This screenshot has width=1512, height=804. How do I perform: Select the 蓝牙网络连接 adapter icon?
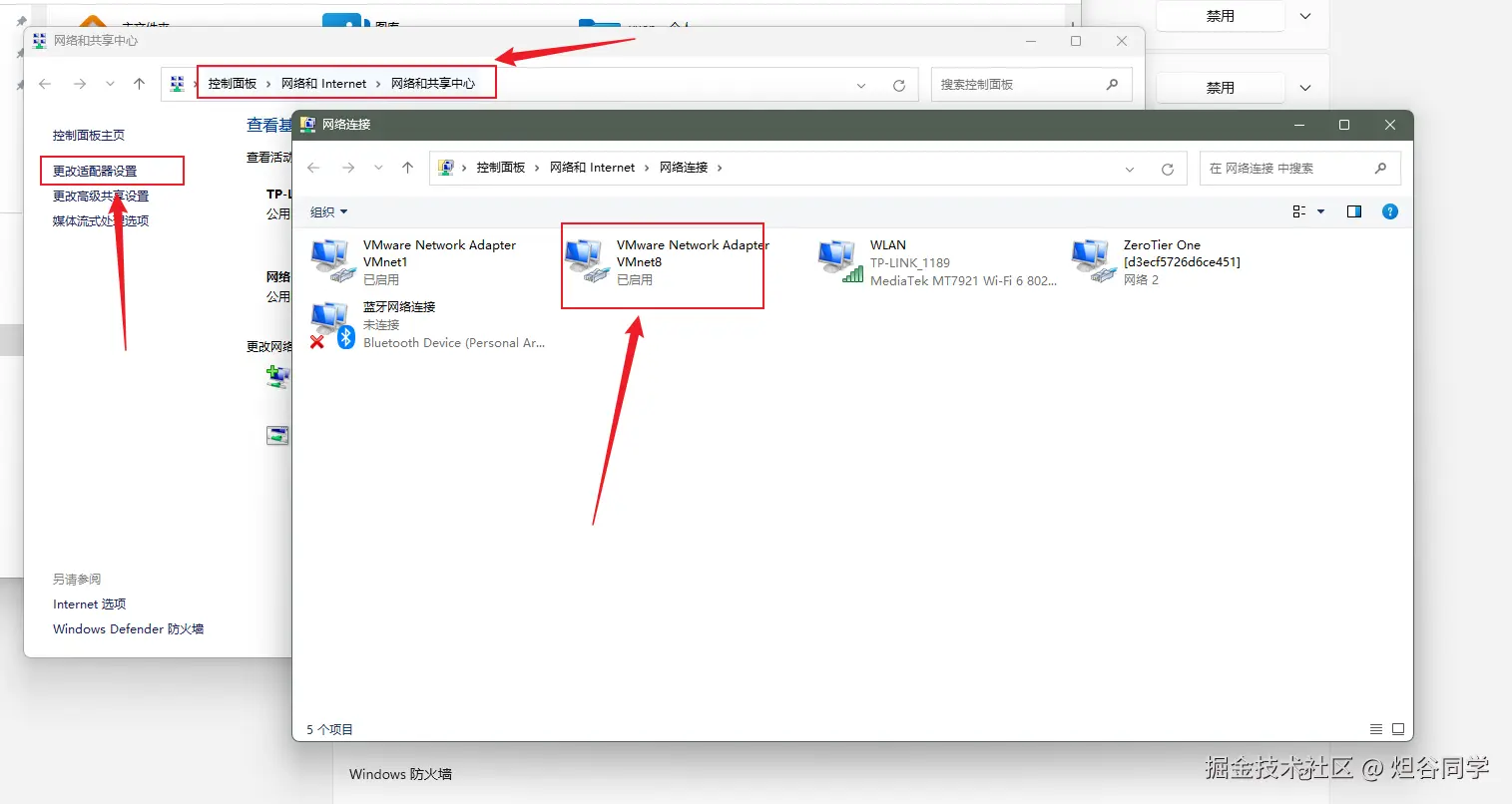(x=332, y=324)
